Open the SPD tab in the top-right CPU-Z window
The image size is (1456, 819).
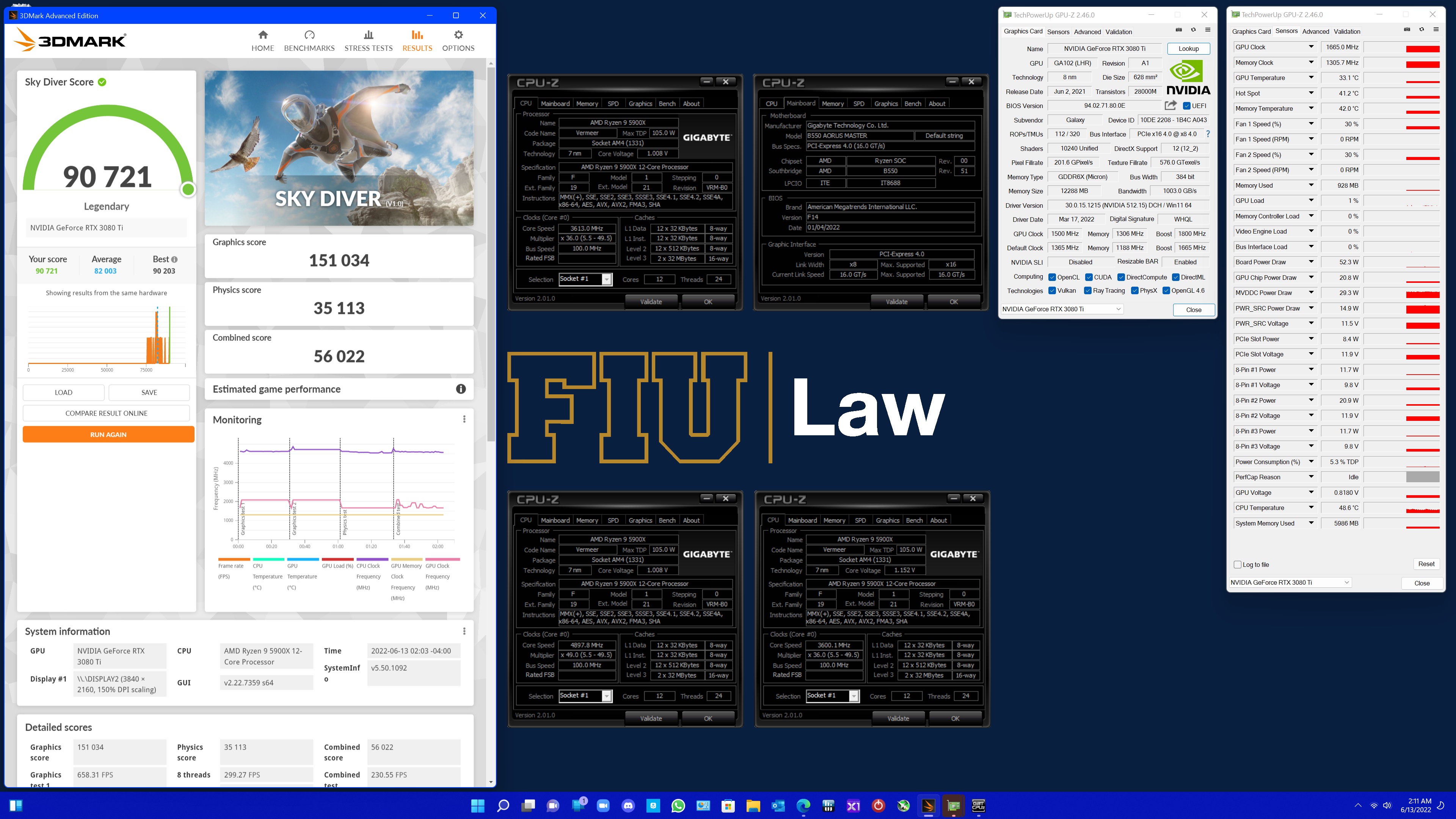(858, 104)
